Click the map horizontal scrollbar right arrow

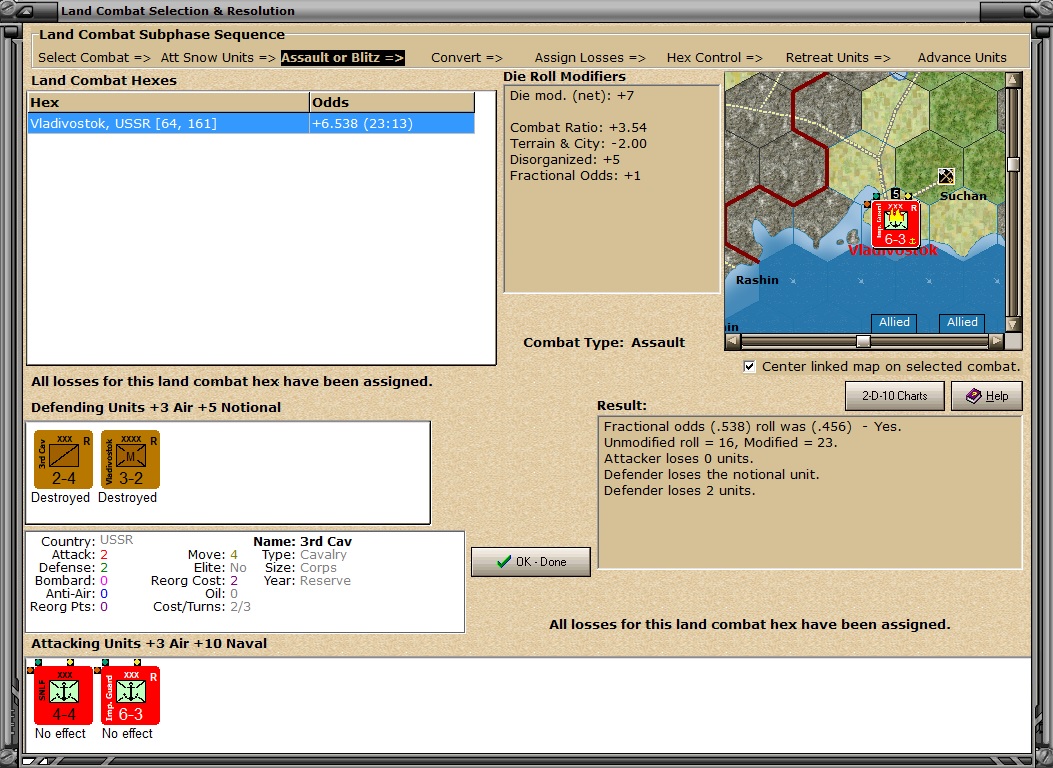(997, 341)
